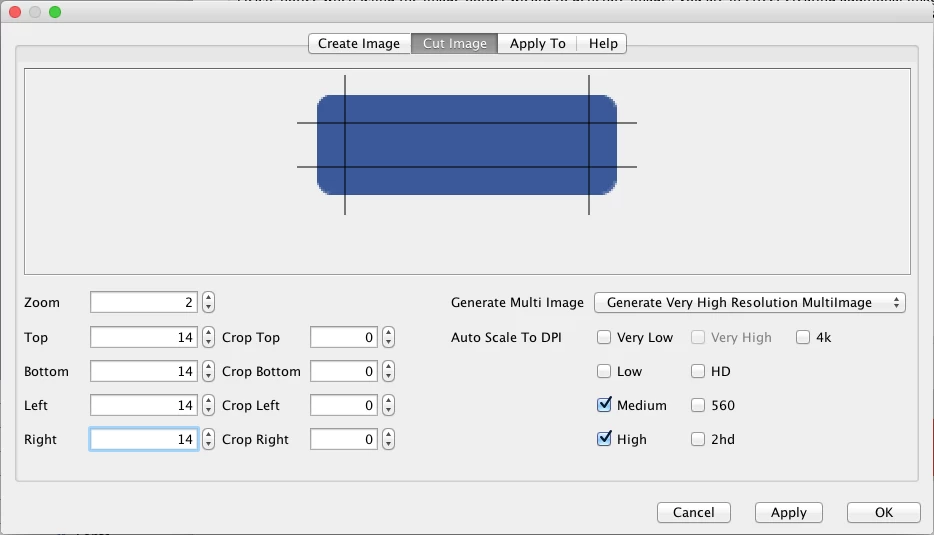The width and height of the screenshot is (934, 535).
Task: Open the Generate Multi Image dropdown
Action: click(749, 302)
